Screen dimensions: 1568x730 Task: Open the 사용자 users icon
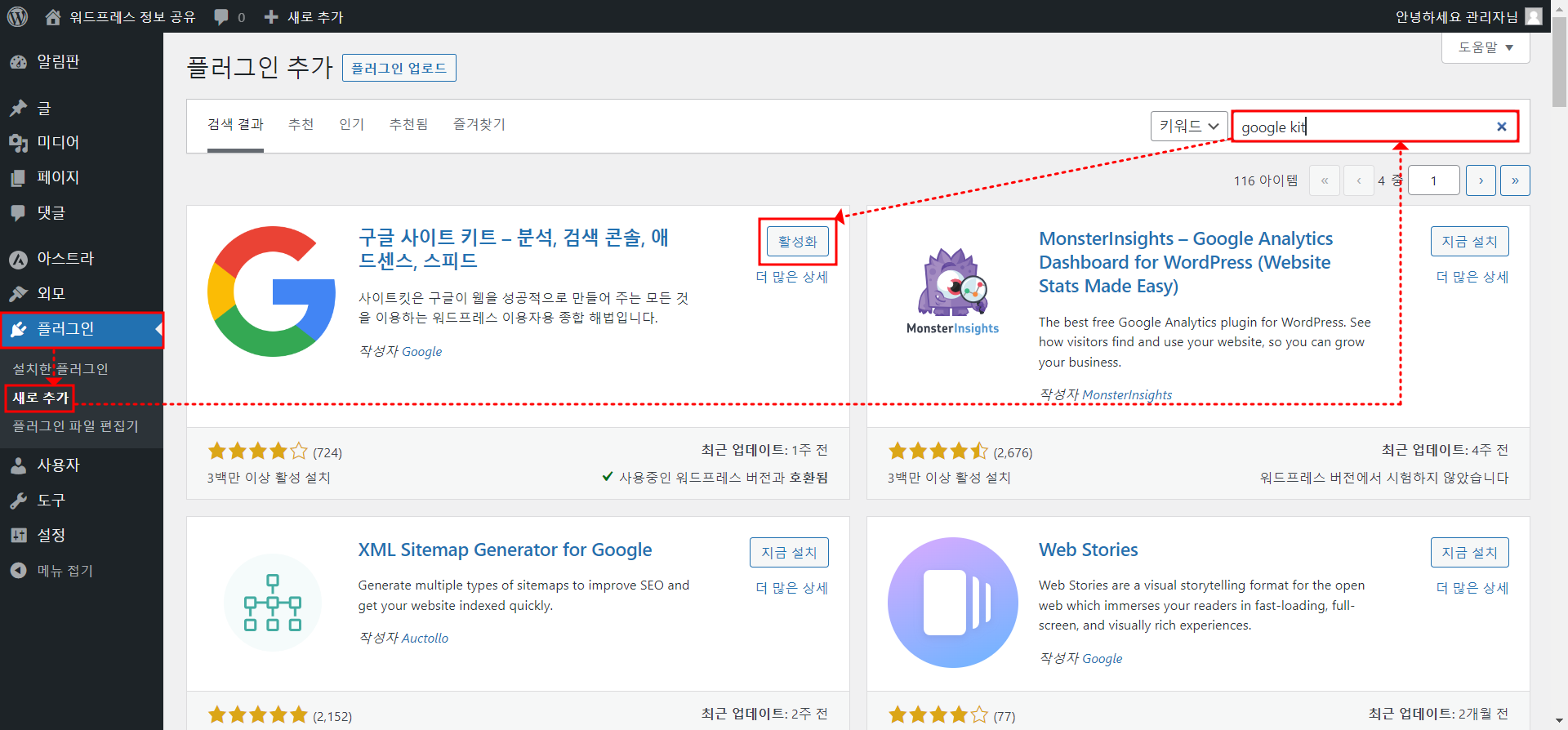tap(18, 465)
